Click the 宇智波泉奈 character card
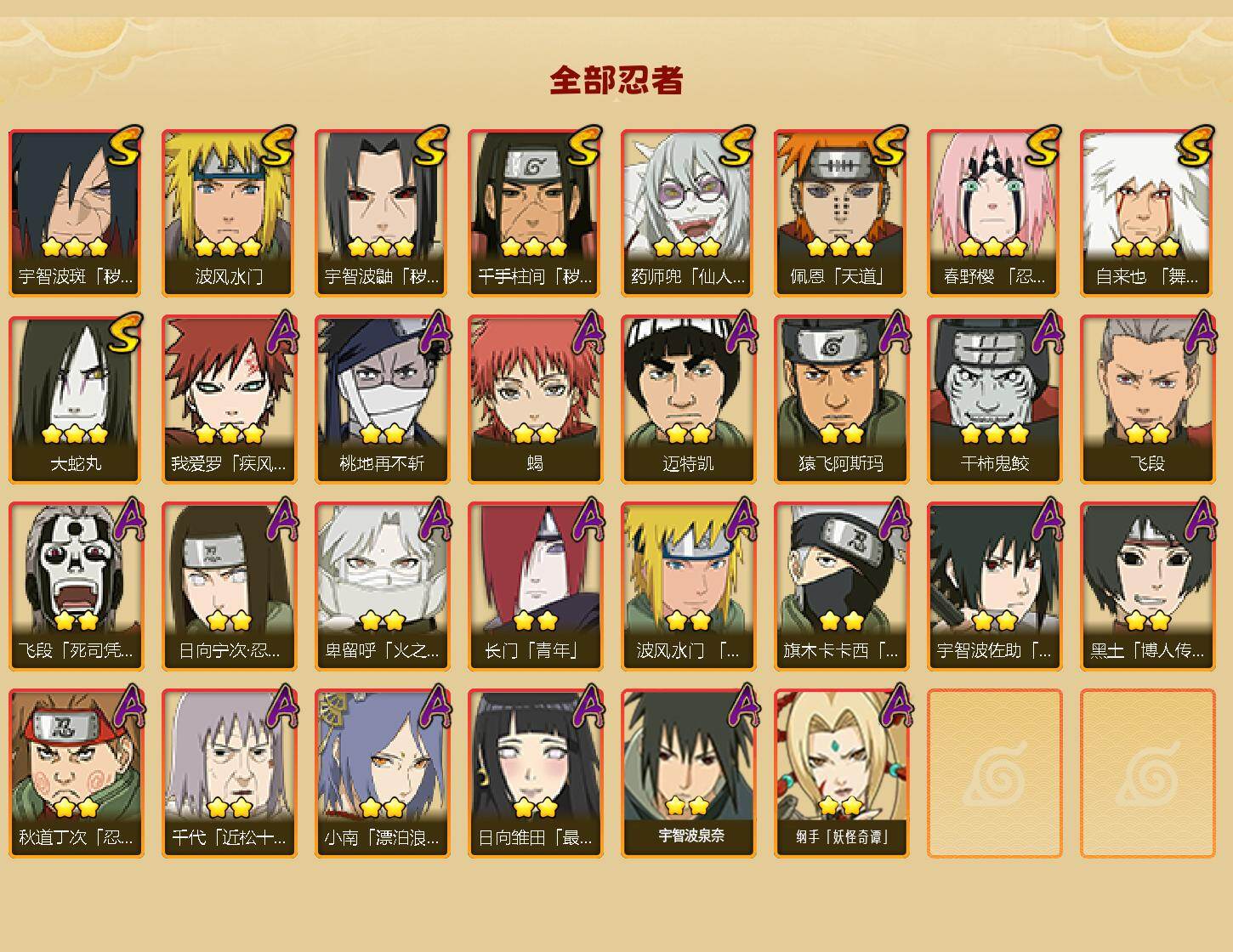This screenshot has height=952, width=1233. click(689, 773)
